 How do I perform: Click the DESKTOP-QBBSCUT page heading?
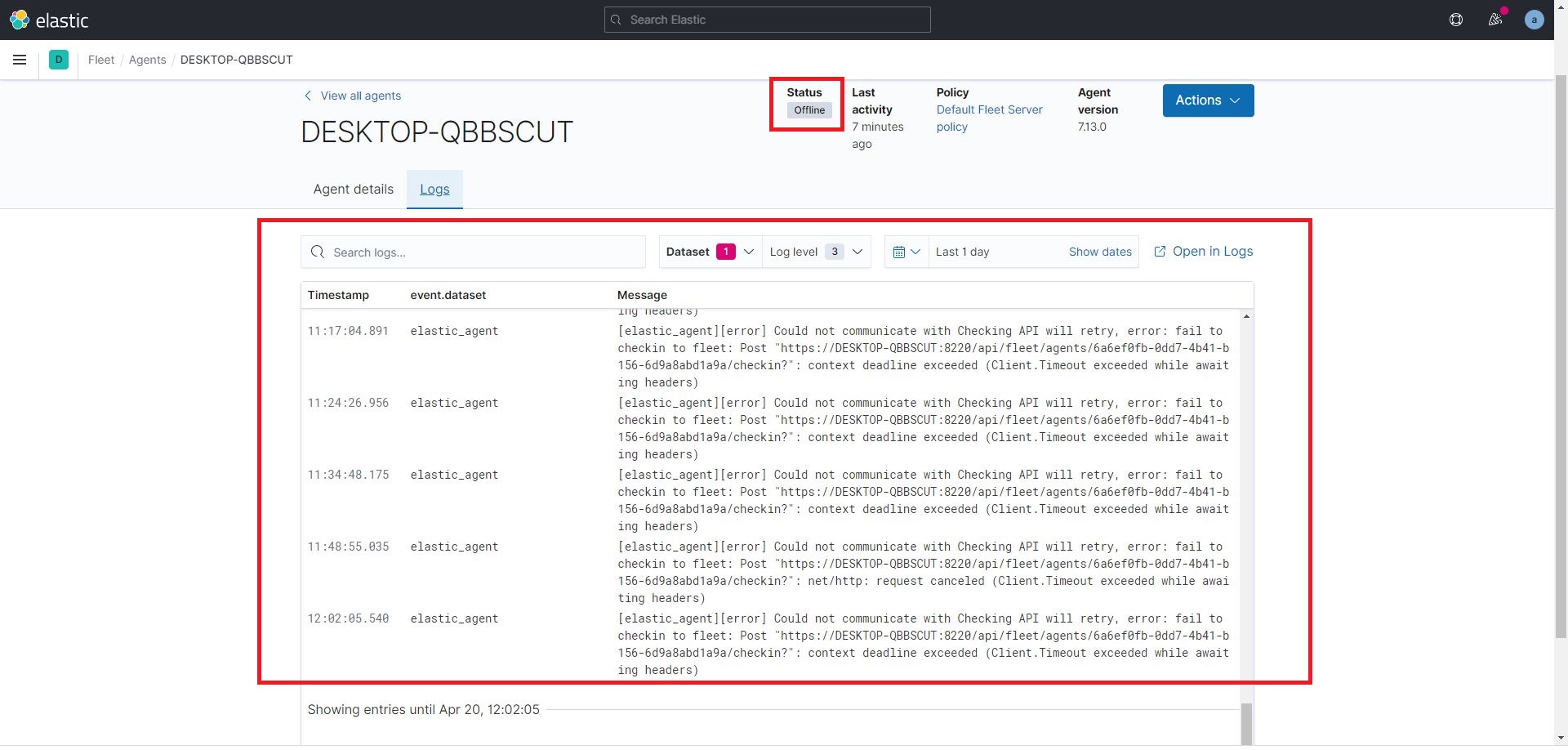tap(437, 132)
